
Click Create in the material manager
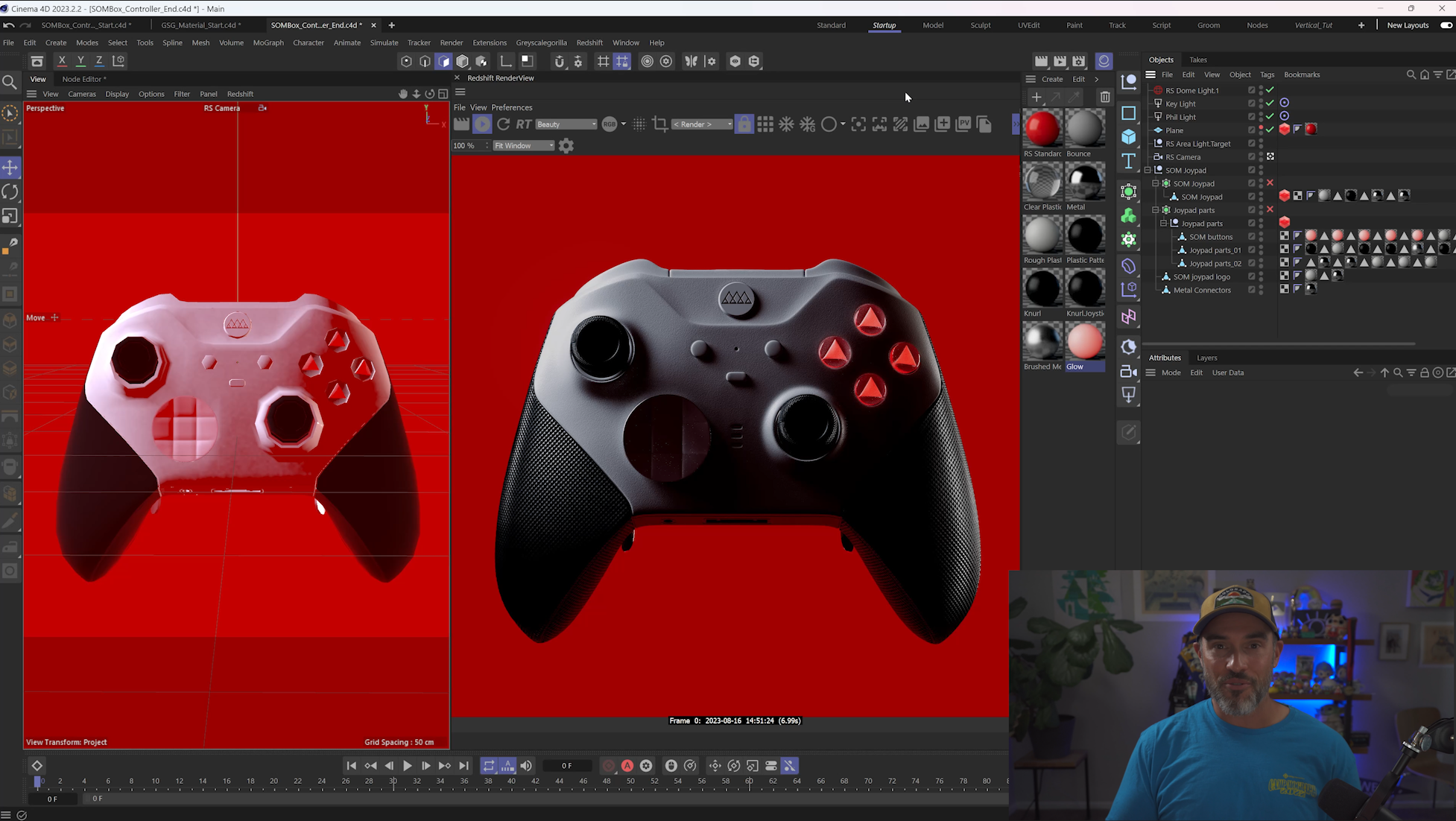(x=1052, y=79)
